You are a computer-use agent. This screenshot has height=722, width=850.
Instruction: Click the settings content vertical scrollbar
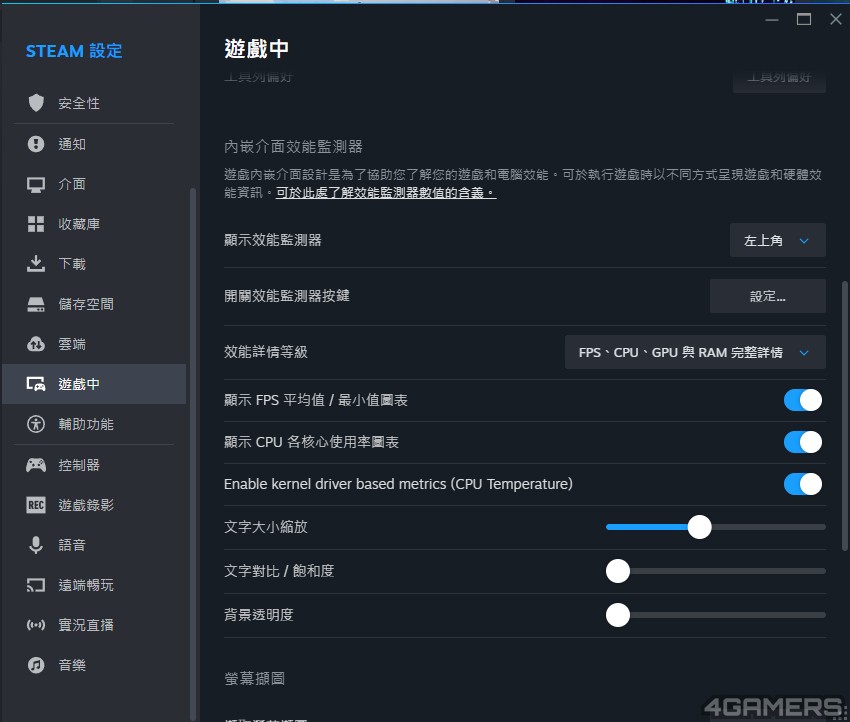[844, 416]
